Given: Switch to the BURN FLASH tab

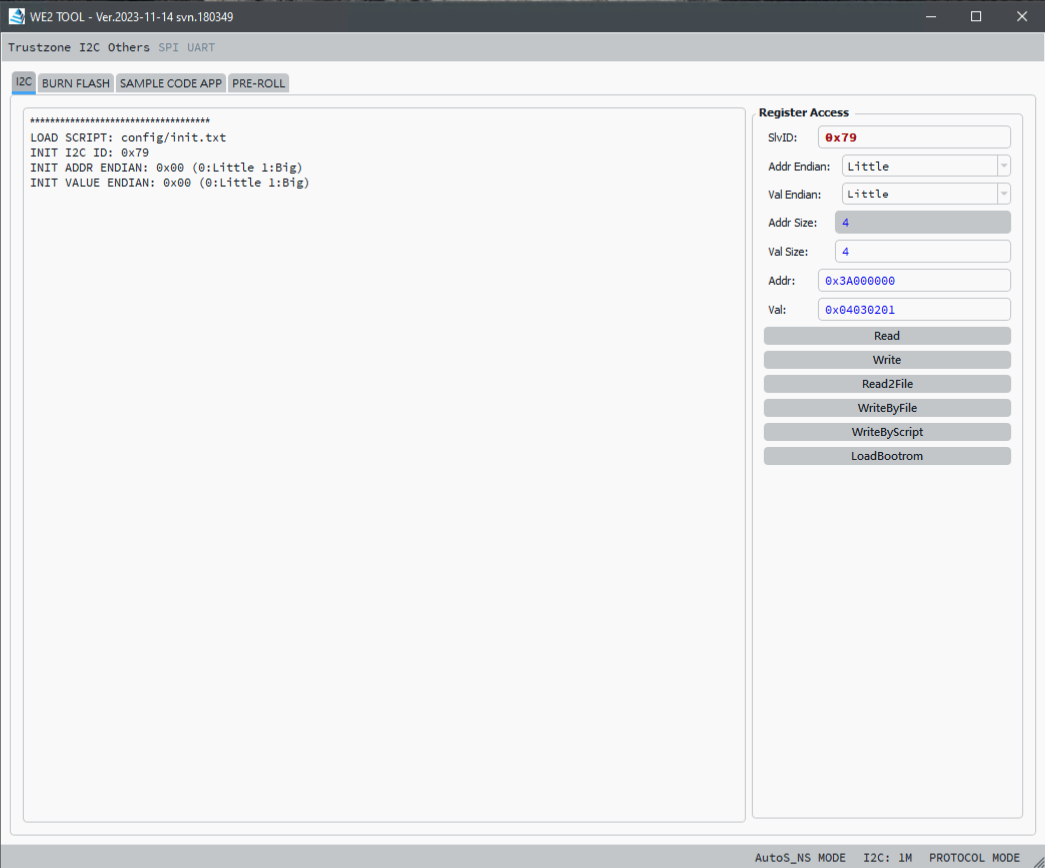Looking at the screenshot, I should (76, 83).
